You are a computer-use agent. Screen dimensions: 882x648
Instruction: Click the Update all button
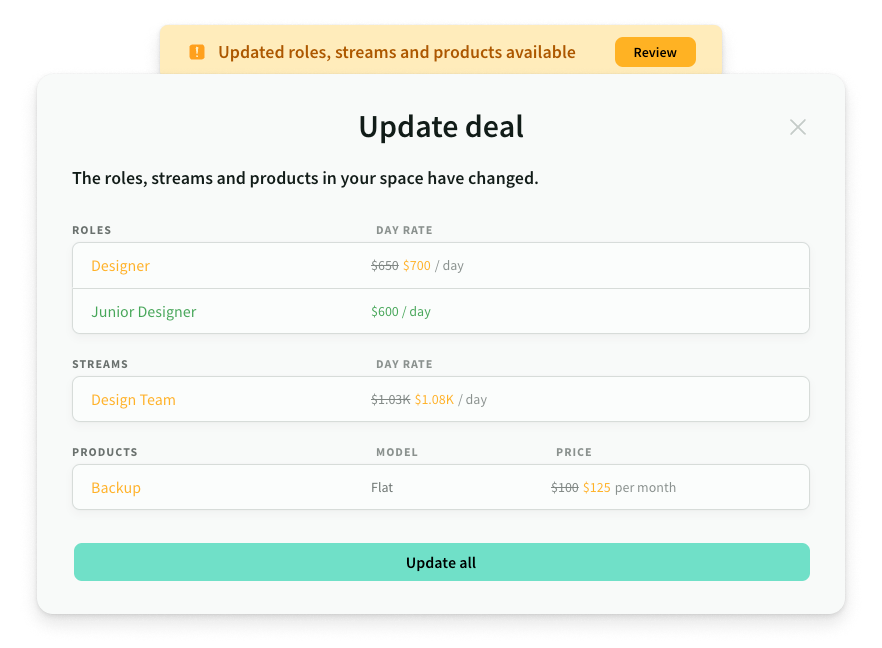tap(441, 563)
